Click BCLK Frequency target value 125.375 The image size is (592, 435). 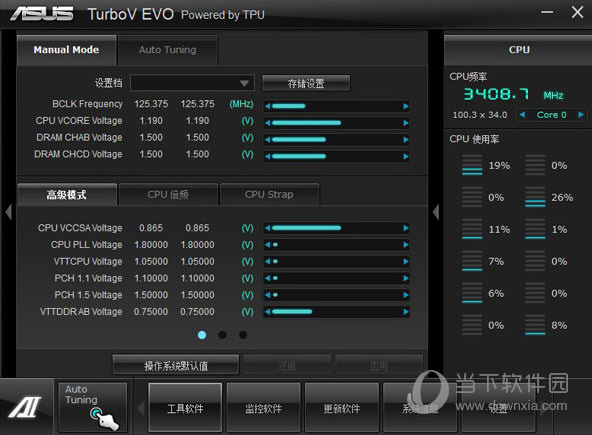(x=197, y=104)
